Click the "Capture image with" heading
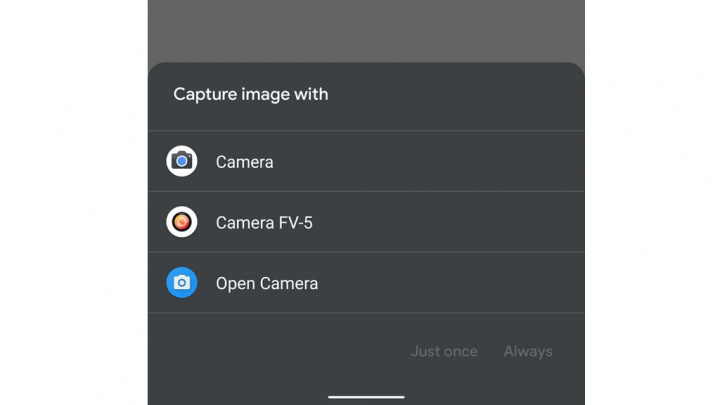Image resolution: width=720 pixels, height=405 pixels. (x=251, y=95)
